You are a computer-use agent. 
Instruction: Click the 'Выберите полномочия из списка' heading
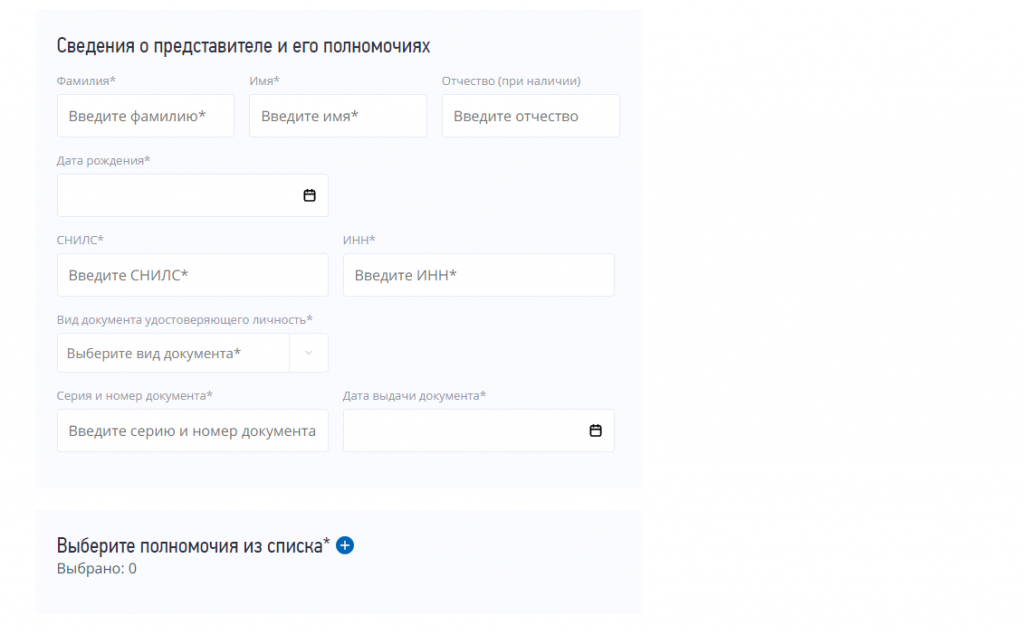193,545
